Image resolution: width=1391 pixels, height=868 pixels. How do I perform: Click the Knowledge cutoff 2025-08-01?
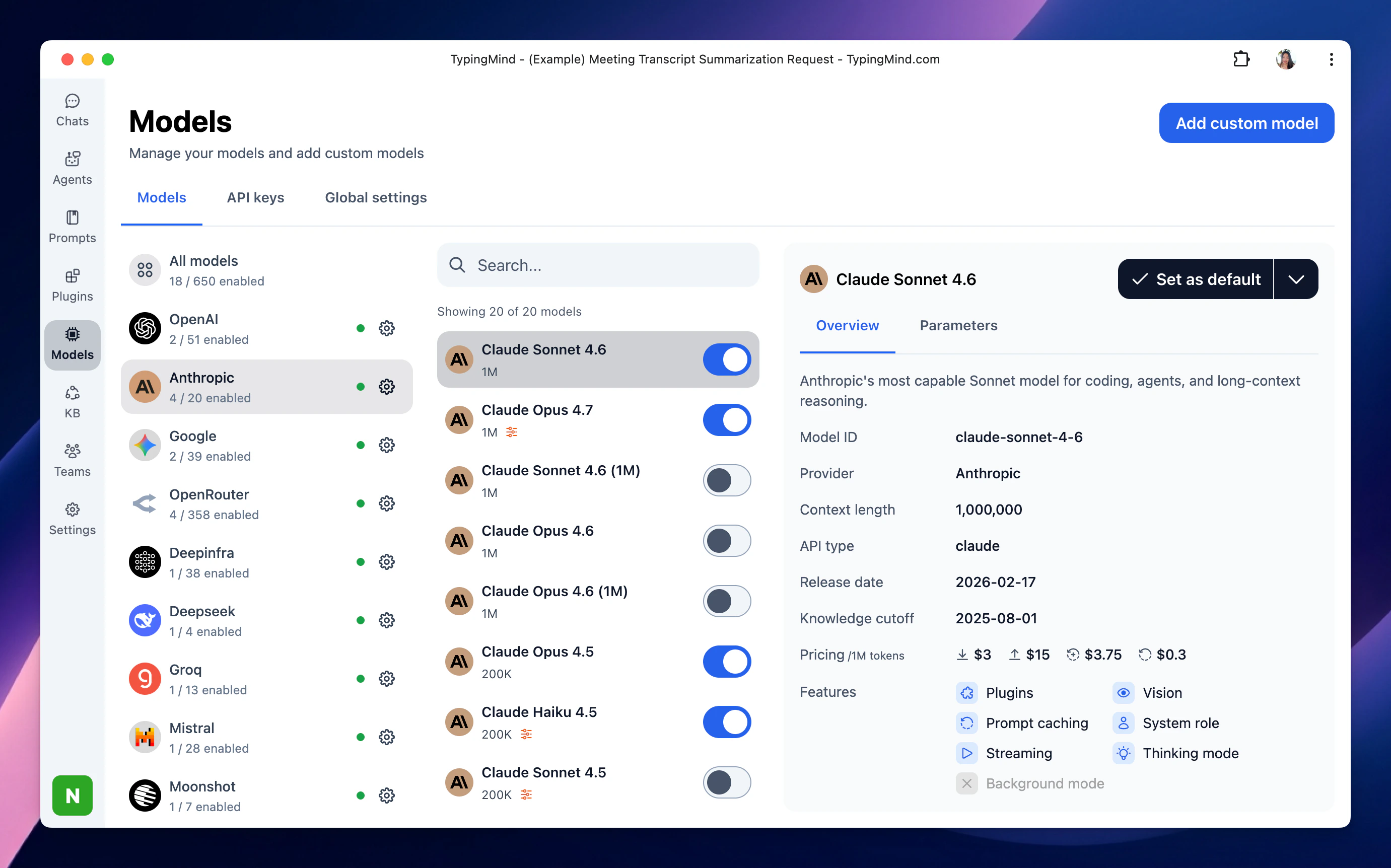996,618
